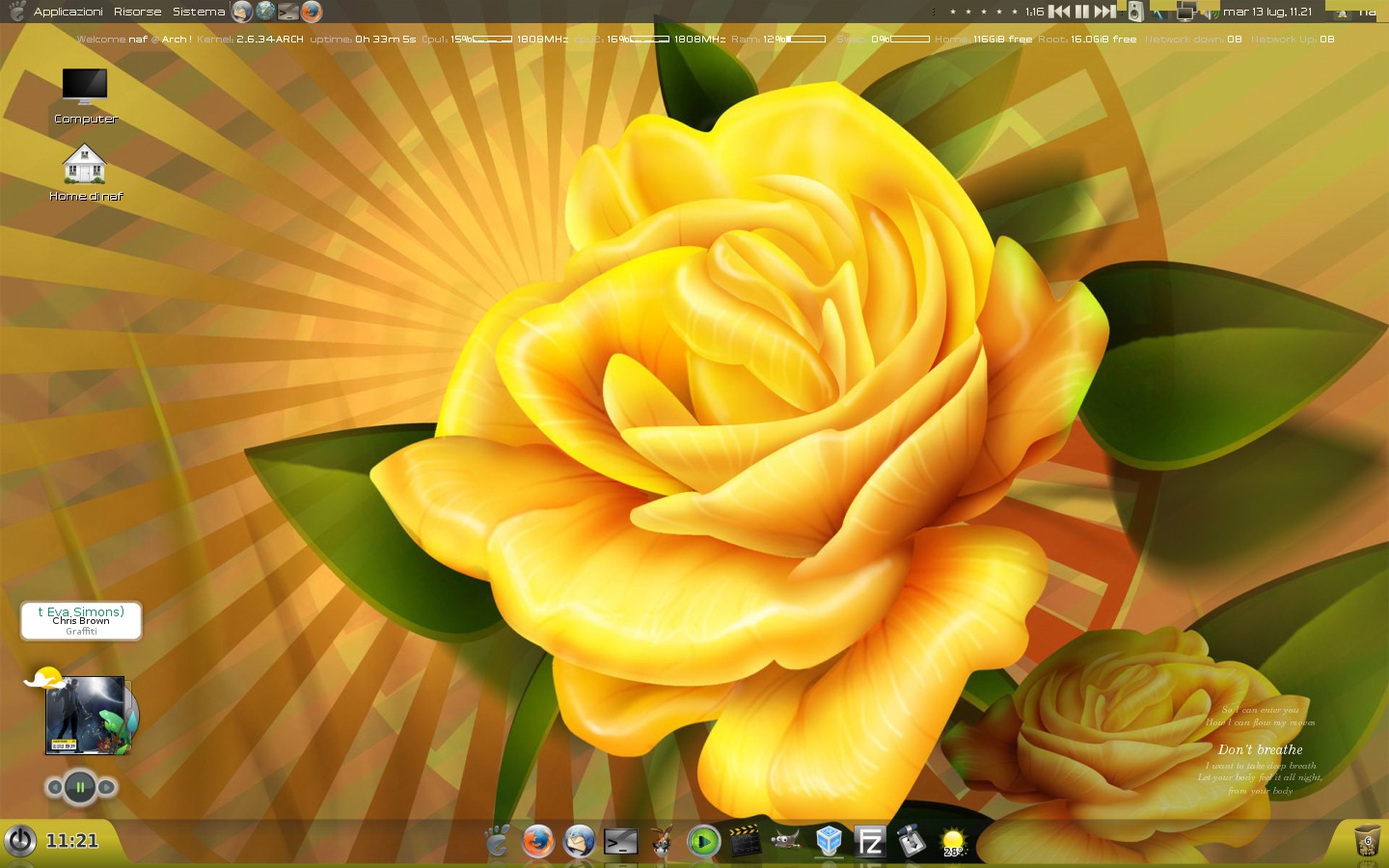Image resolution: width=1389 pixels, height=868 pixels.
Task: Rate the song with the fifth star
Action: click(1015, 13)
